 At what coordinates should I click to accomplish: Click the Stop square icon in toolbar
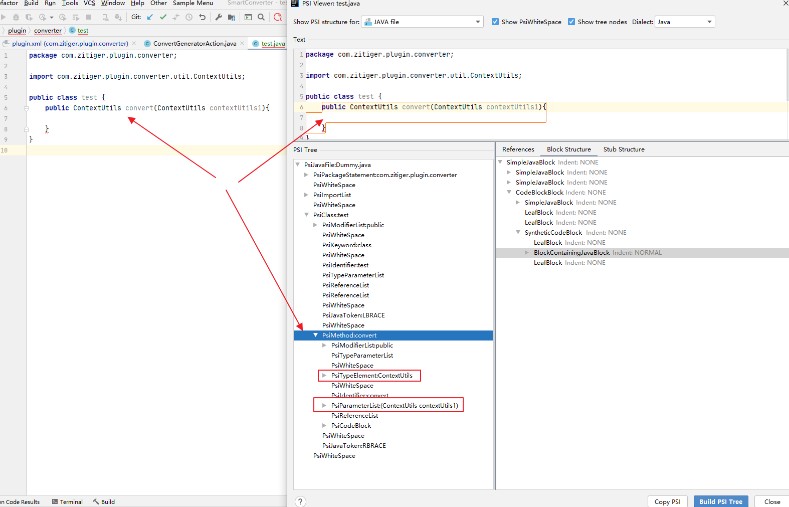[x=89, y=17]
